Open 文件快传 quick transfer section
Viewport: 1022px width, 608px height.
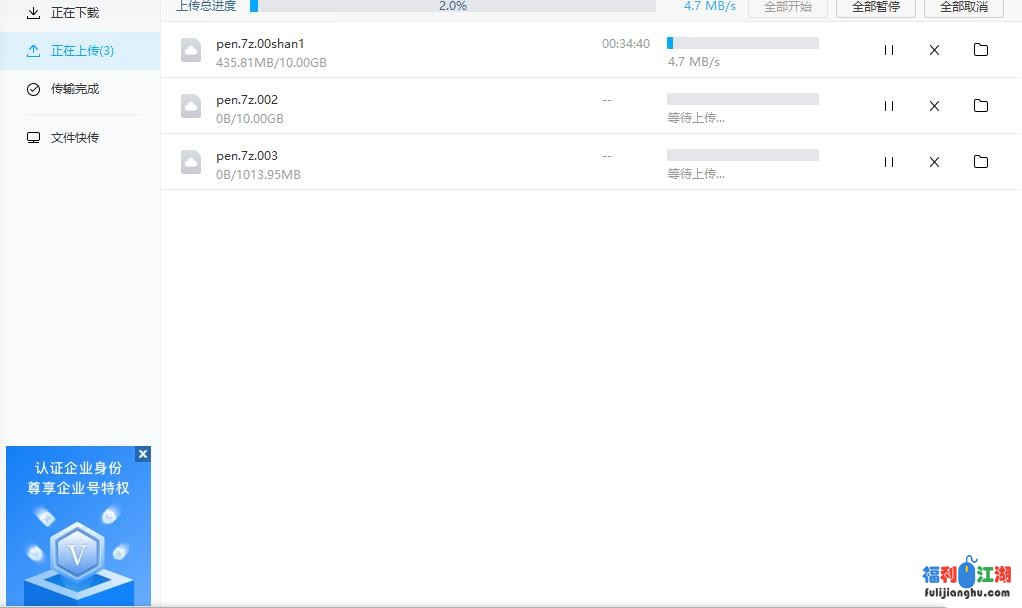point(74,138)
